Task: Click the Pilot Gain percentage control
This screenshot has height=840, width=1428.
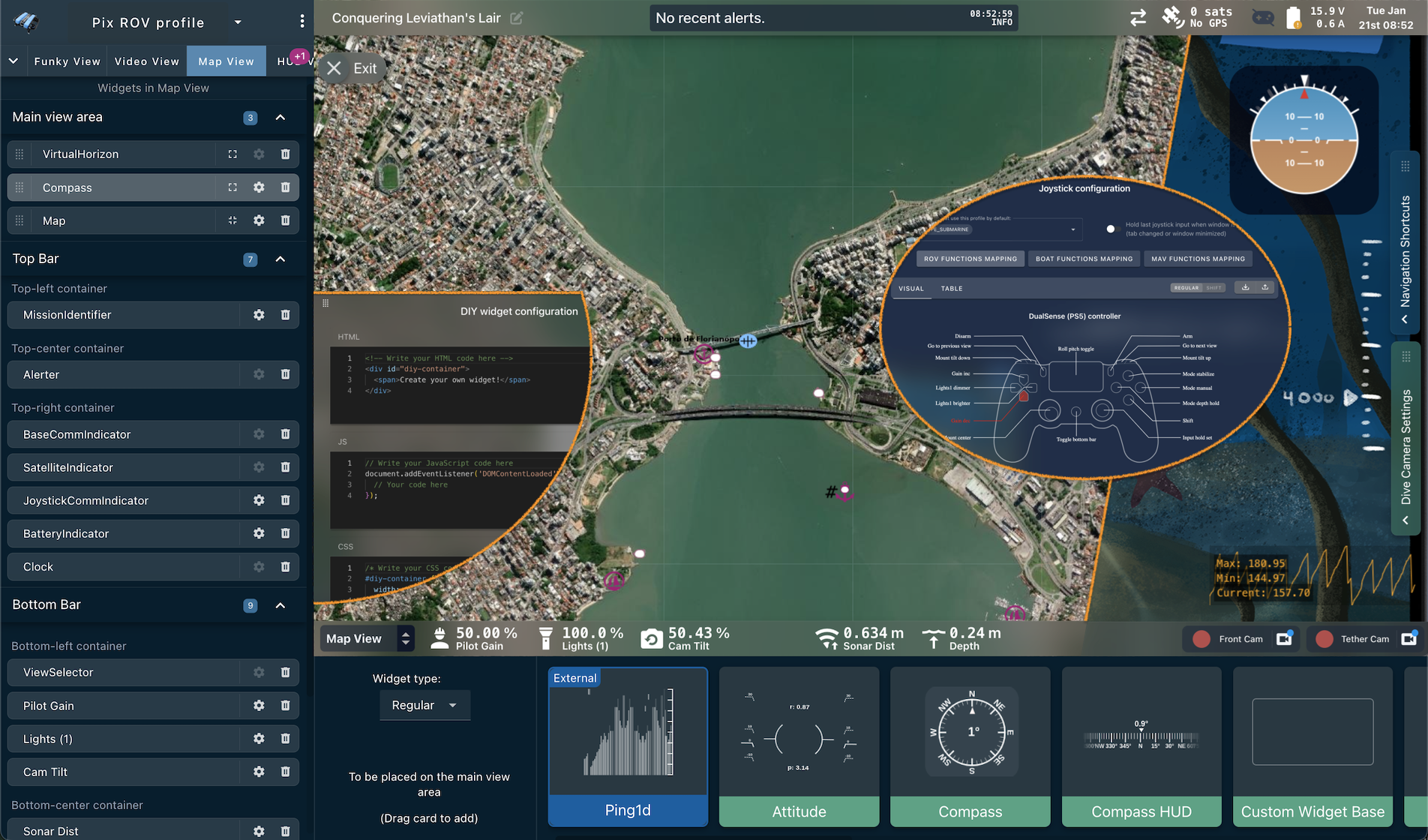Action: pyautogui.click(x=475, y=638)
